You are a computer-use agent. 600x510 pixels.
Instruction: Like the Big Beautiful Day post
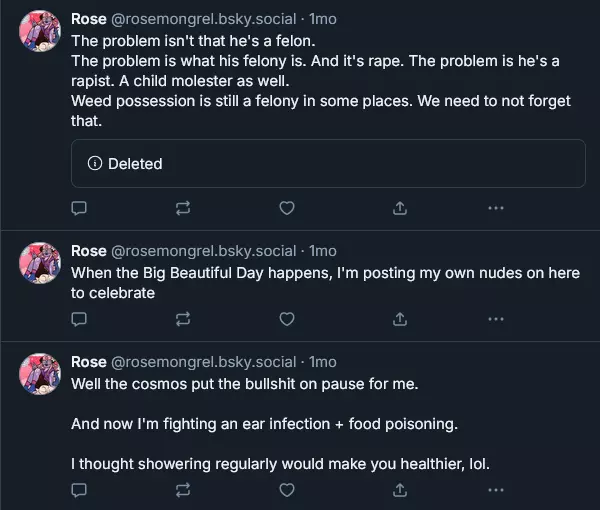(287, 319)
